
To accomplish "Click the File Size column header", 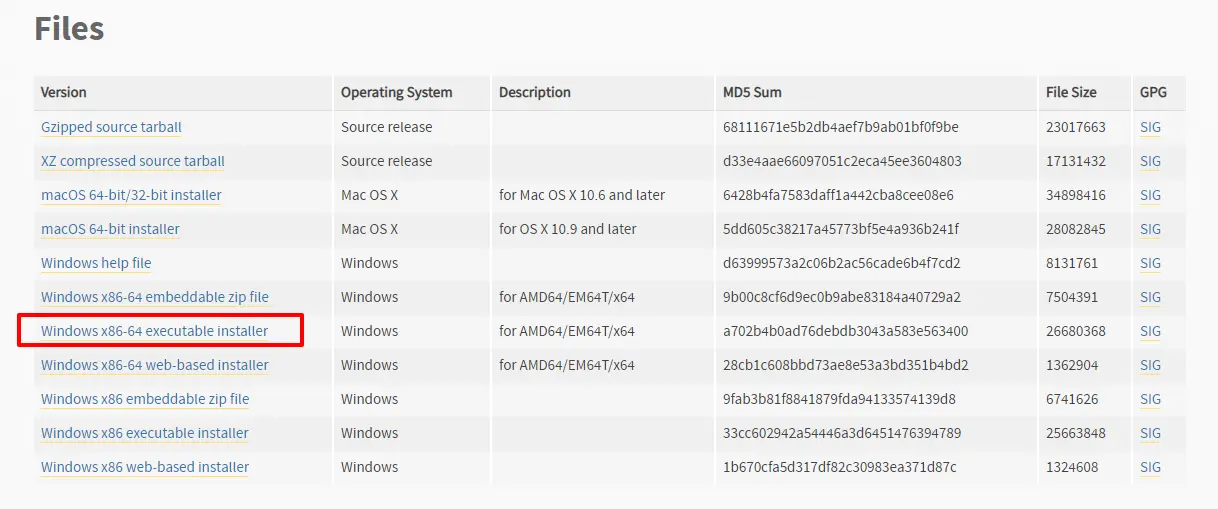I will click(x=1070, y=92).
